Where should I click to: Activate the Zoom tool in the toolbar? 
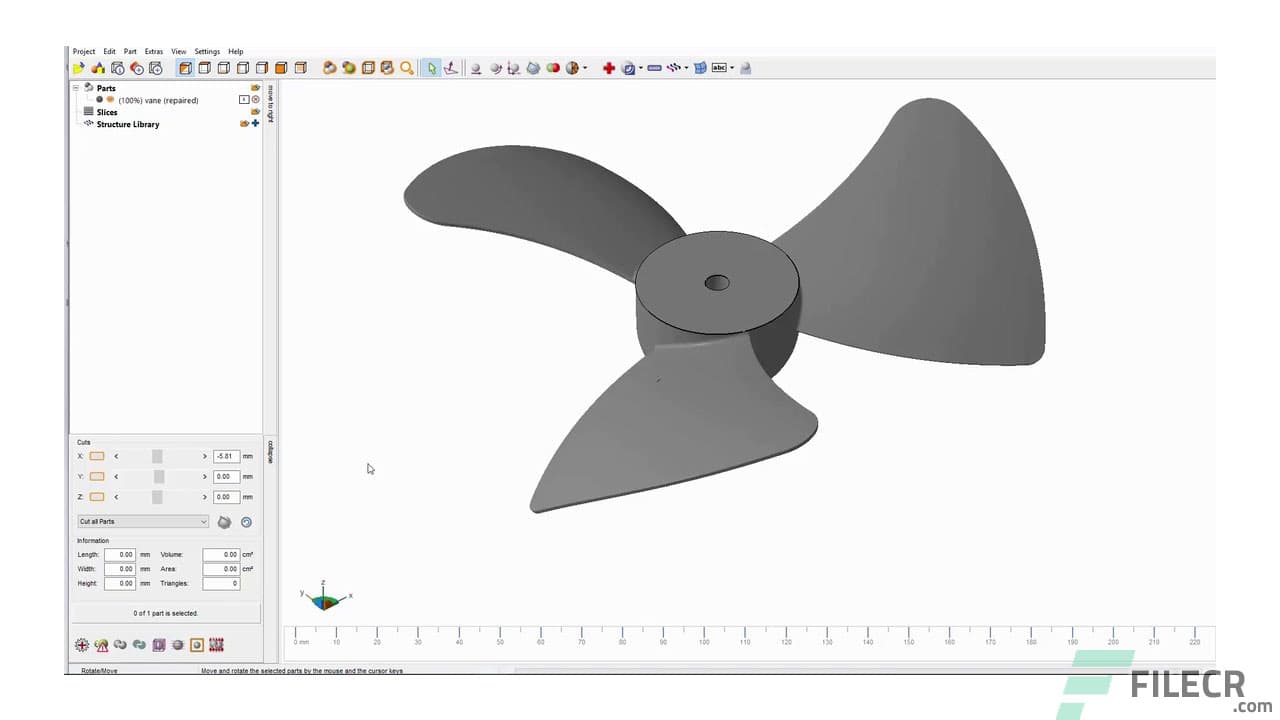tap(406, 68)
